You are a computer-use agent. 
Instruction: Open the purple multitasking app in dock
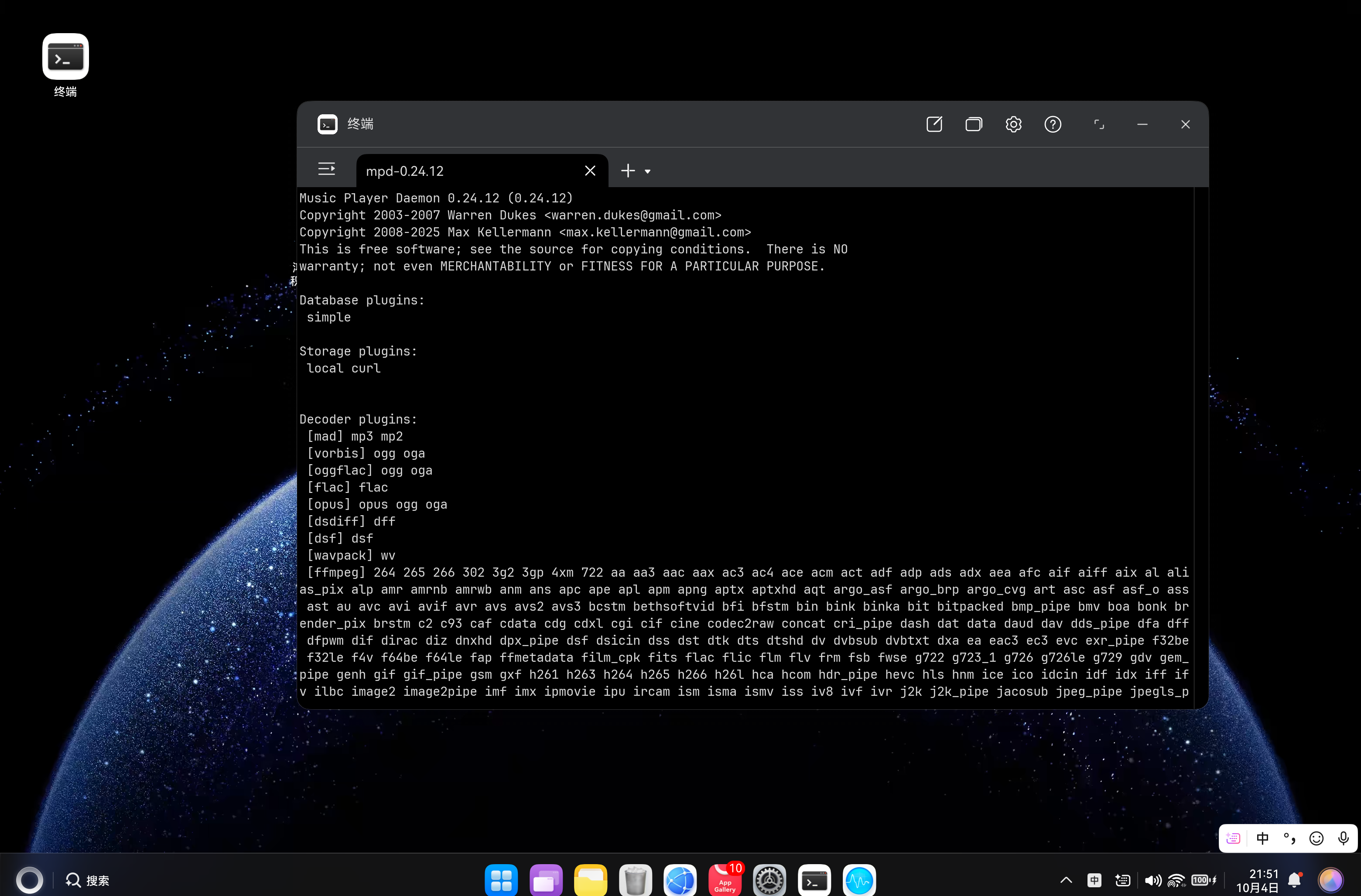546,880
